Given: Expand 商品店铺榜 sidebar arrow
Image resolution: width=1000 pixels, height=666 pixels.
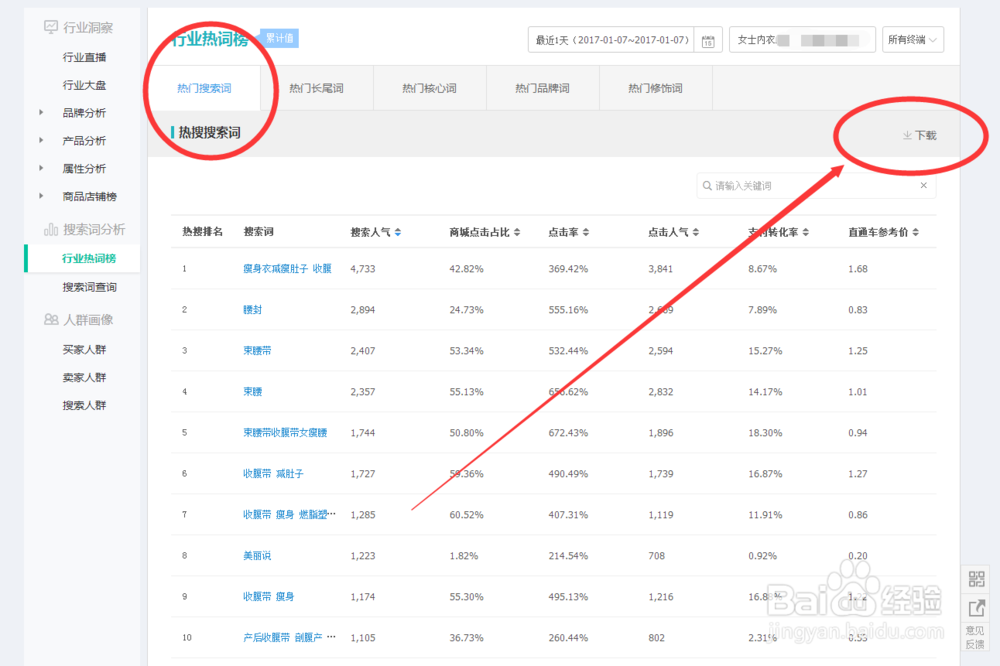Looking at the screenshot, I should (x=41, y=196).
